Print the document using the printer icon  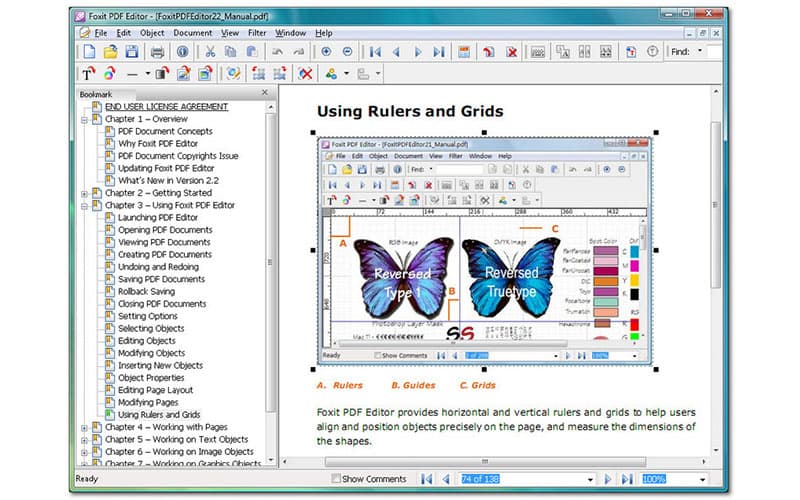tap(157, 52)
